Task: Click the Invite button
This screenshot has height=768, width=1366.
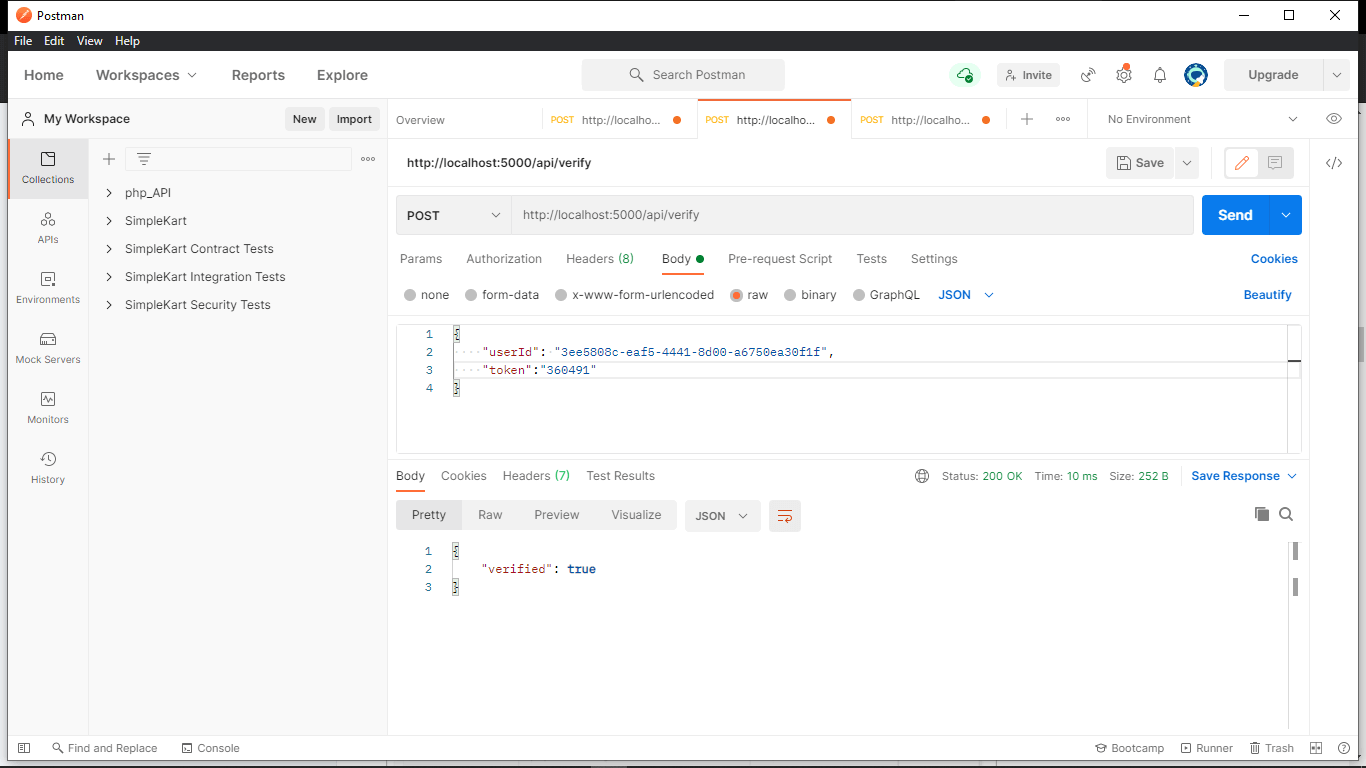Action: [1028, 75]
